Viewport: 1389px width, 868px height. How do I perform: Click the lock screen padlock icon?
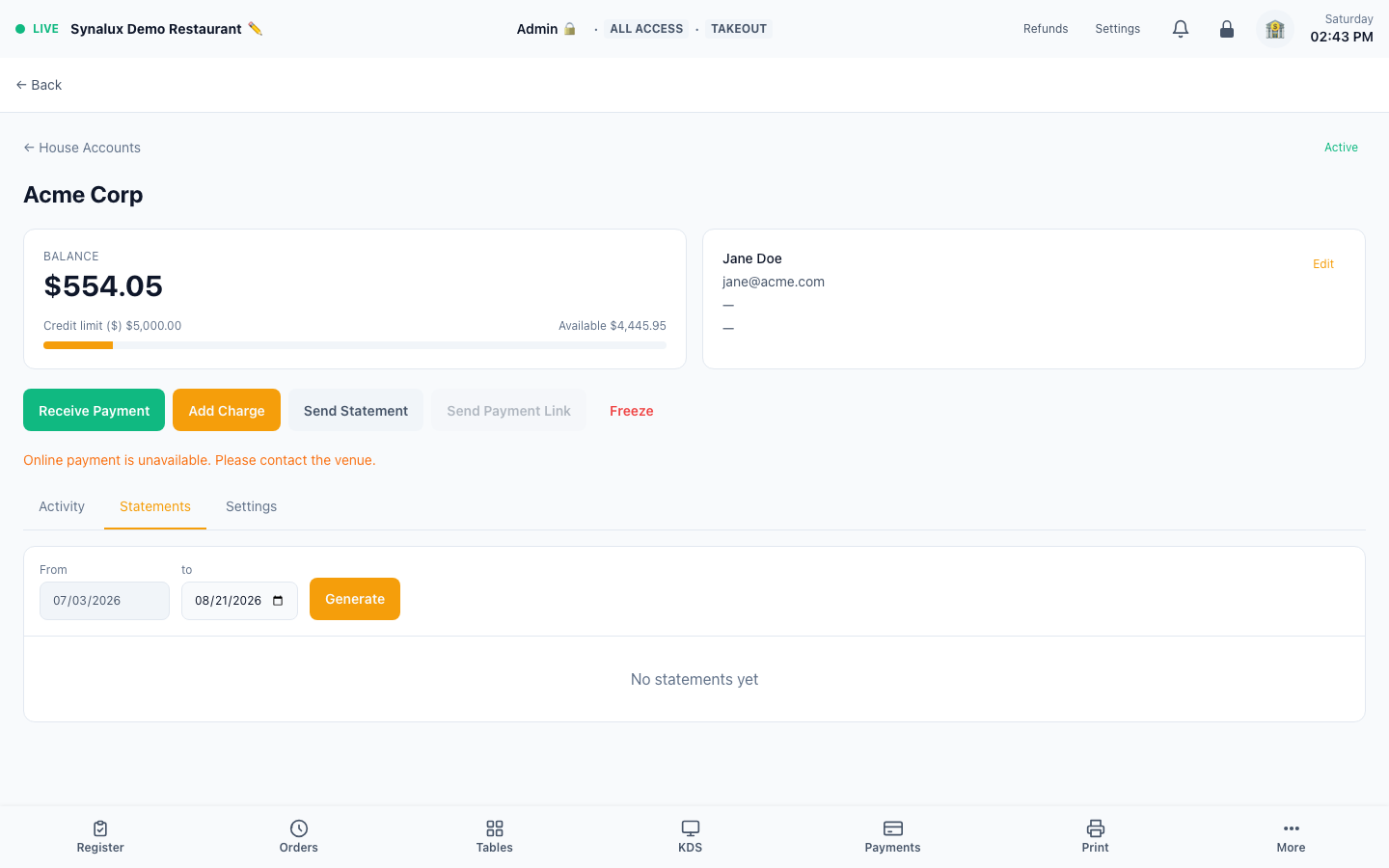pos(1227,29)
